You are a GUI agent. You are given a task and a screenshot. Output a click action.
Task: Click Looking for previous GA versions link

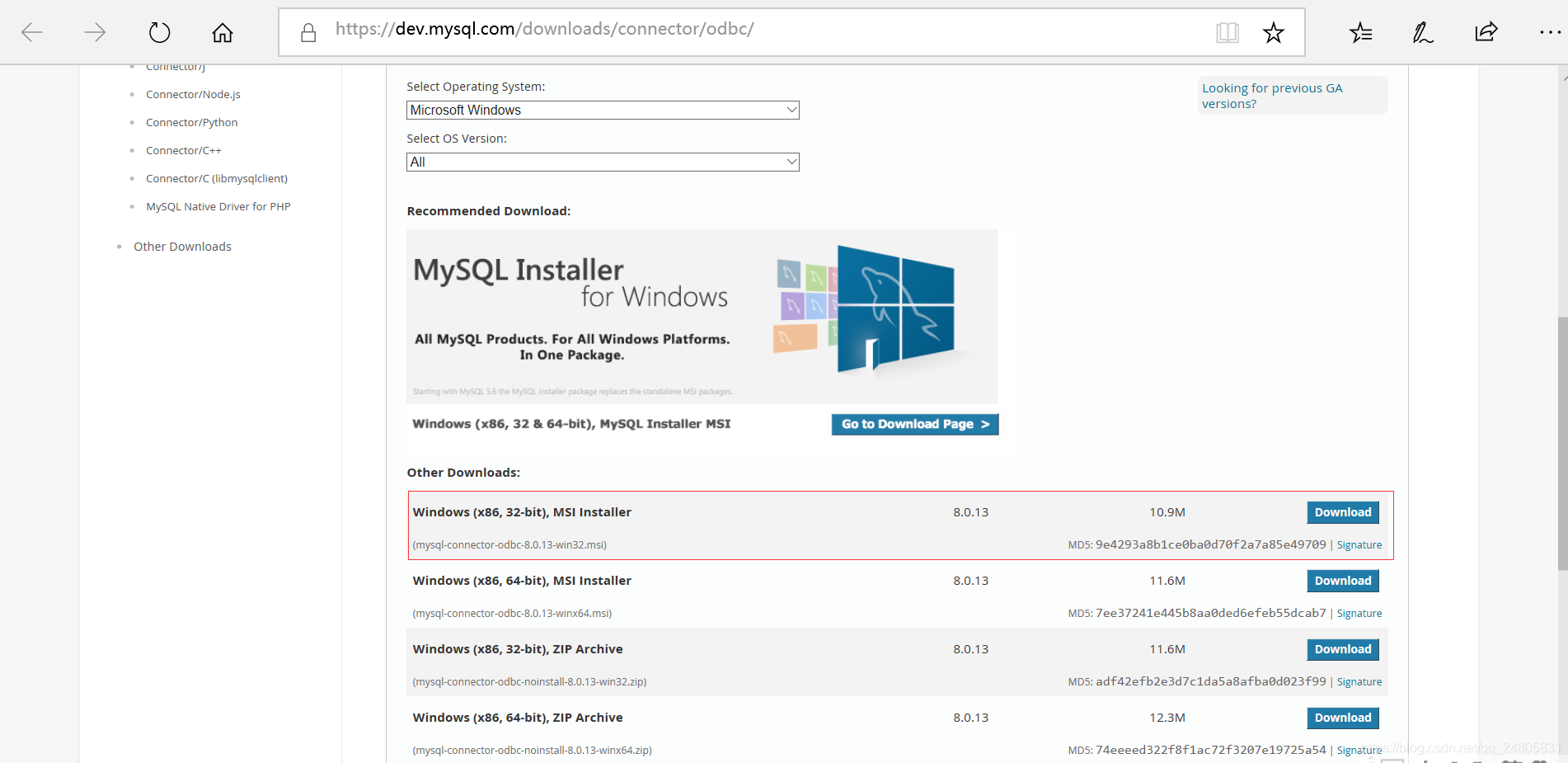point(1272,96)
